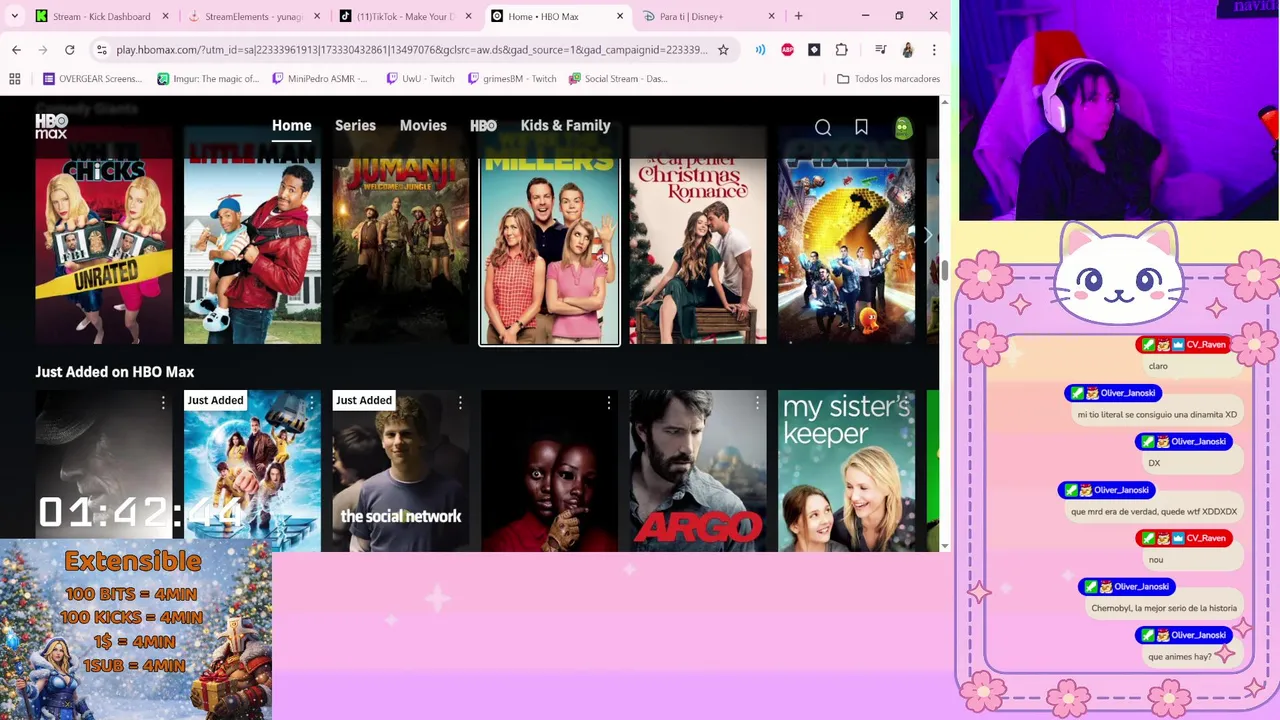
Task: Go back using browser back arrow
Action: click(x=16, y=49)
